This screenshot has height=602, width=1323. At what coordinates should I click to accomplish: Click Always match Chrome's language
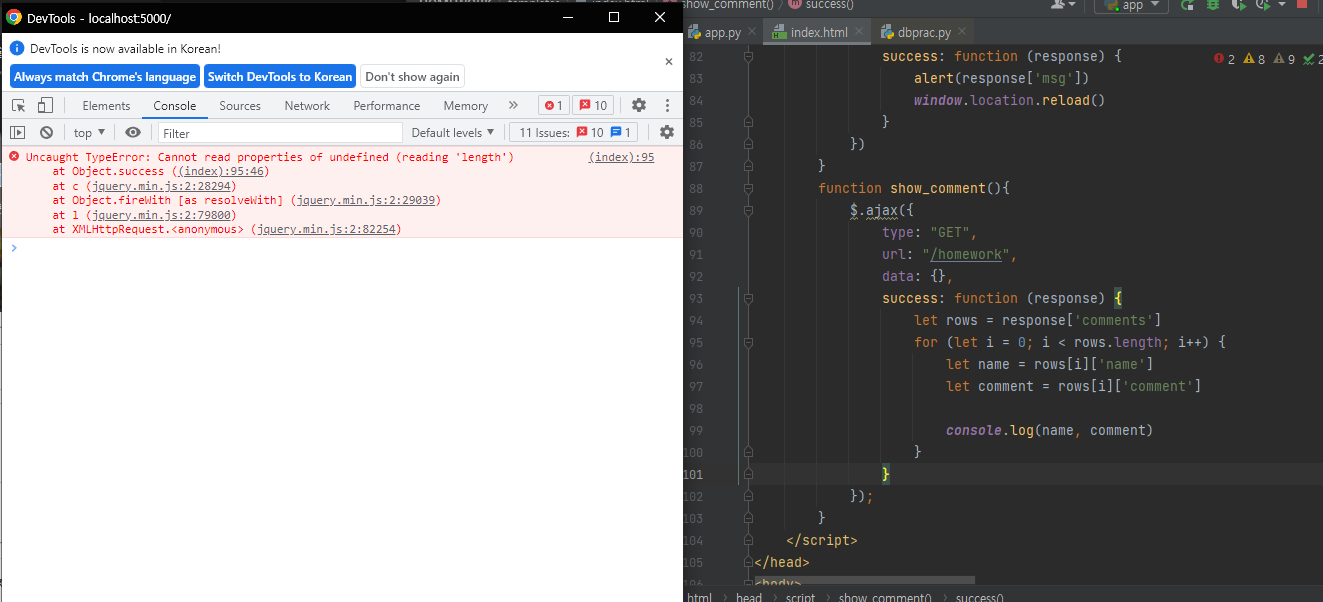(105, 77)
